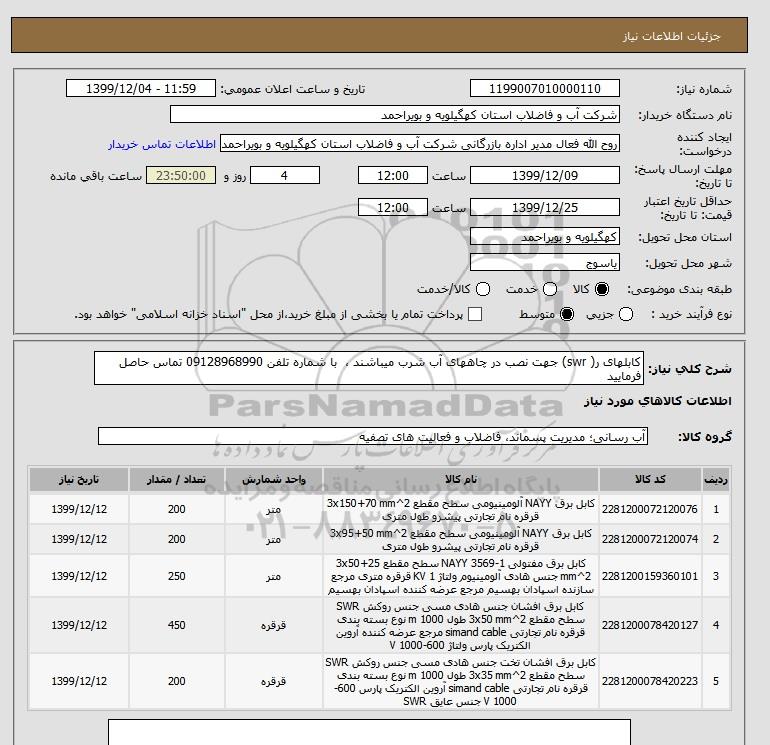Select the کالا/خدمت radio button
770x745 pixels.
(483, 289)
